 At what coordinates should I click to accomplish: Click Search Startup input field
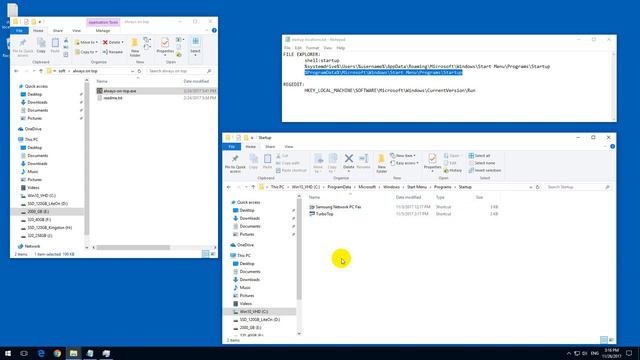point(578,187)
